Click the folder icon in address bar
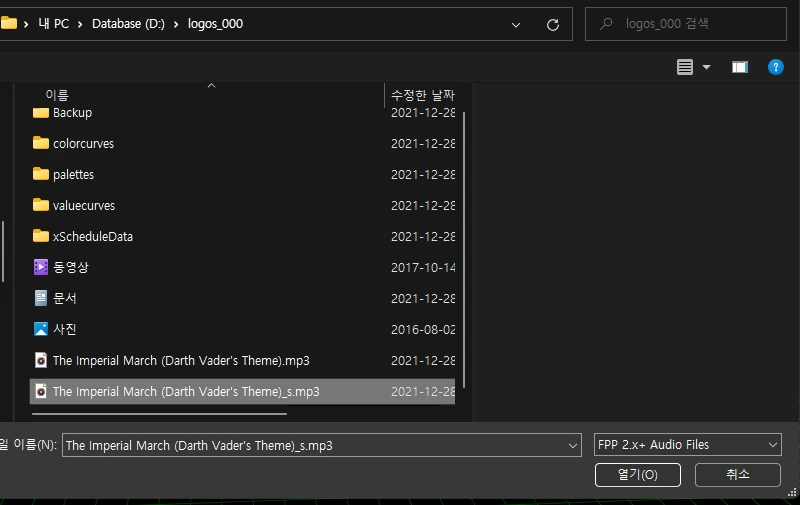 click(8, 23)
